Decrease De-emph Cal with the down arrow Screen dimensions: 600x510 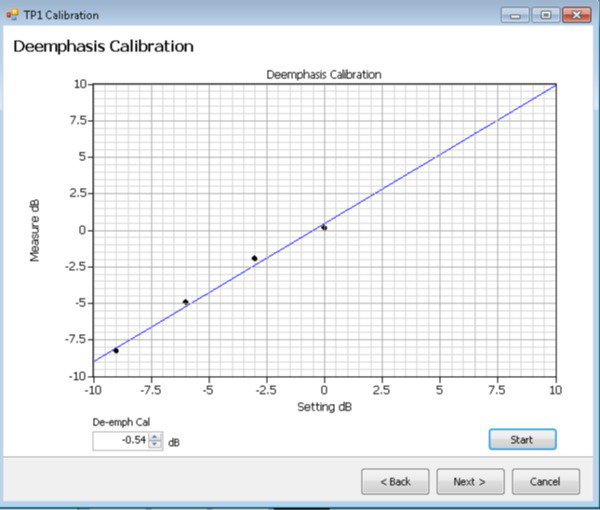pos(154,445)
